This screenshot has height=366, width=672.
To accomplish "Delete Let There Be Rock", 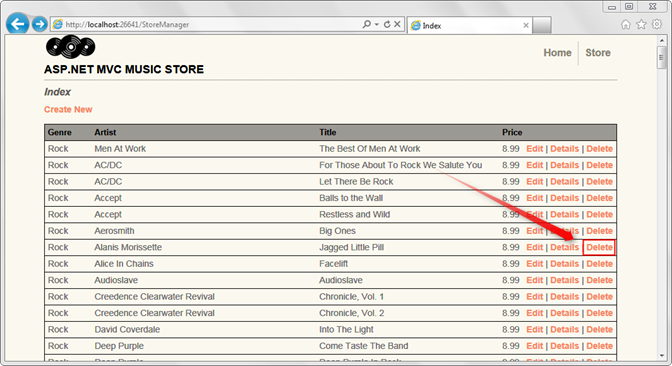I will coord(600,182).
